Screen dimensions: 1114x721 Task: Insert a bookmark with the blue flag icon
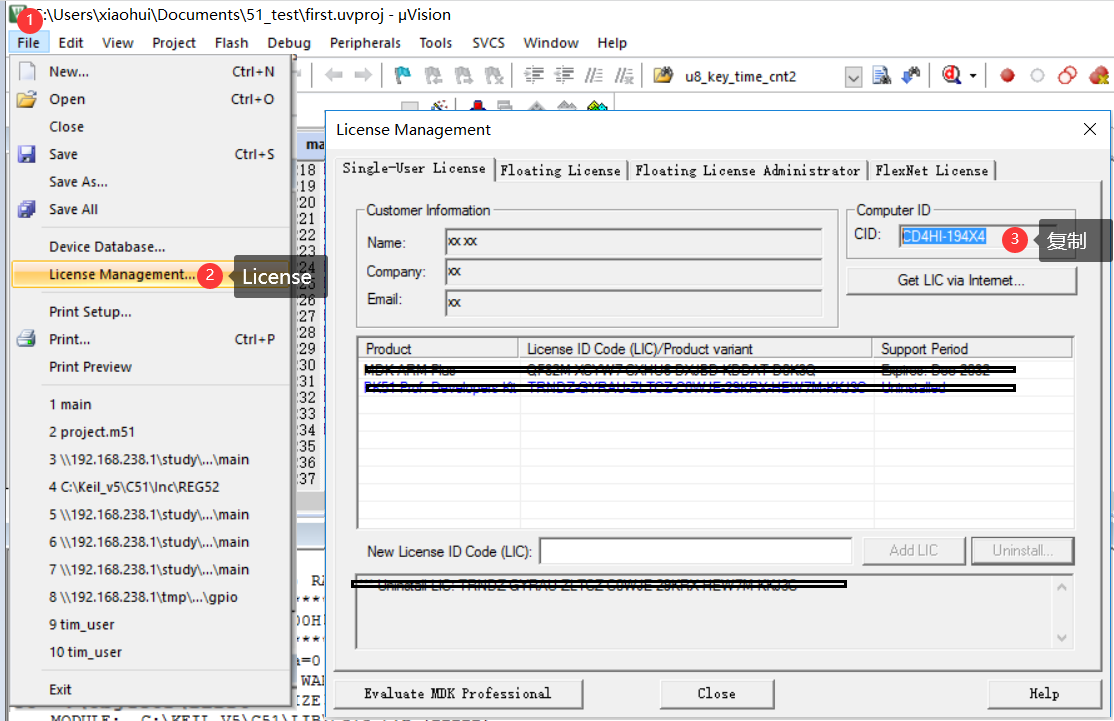click(x=403, y=75)
